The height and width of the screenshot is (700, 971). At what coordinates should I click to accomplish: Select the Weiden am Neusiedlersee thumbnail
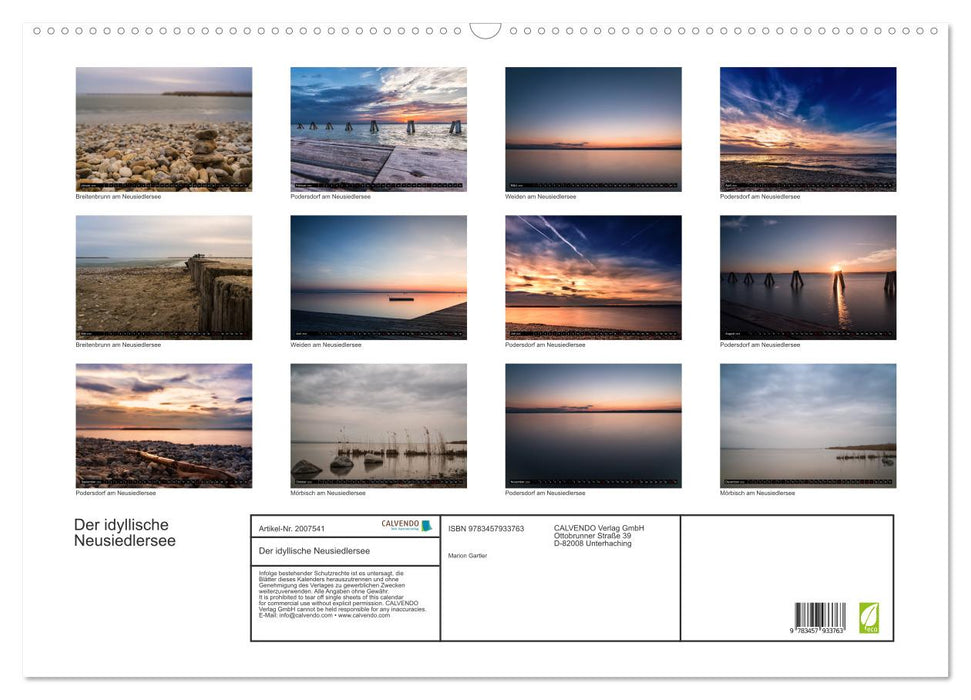(592, 125)
